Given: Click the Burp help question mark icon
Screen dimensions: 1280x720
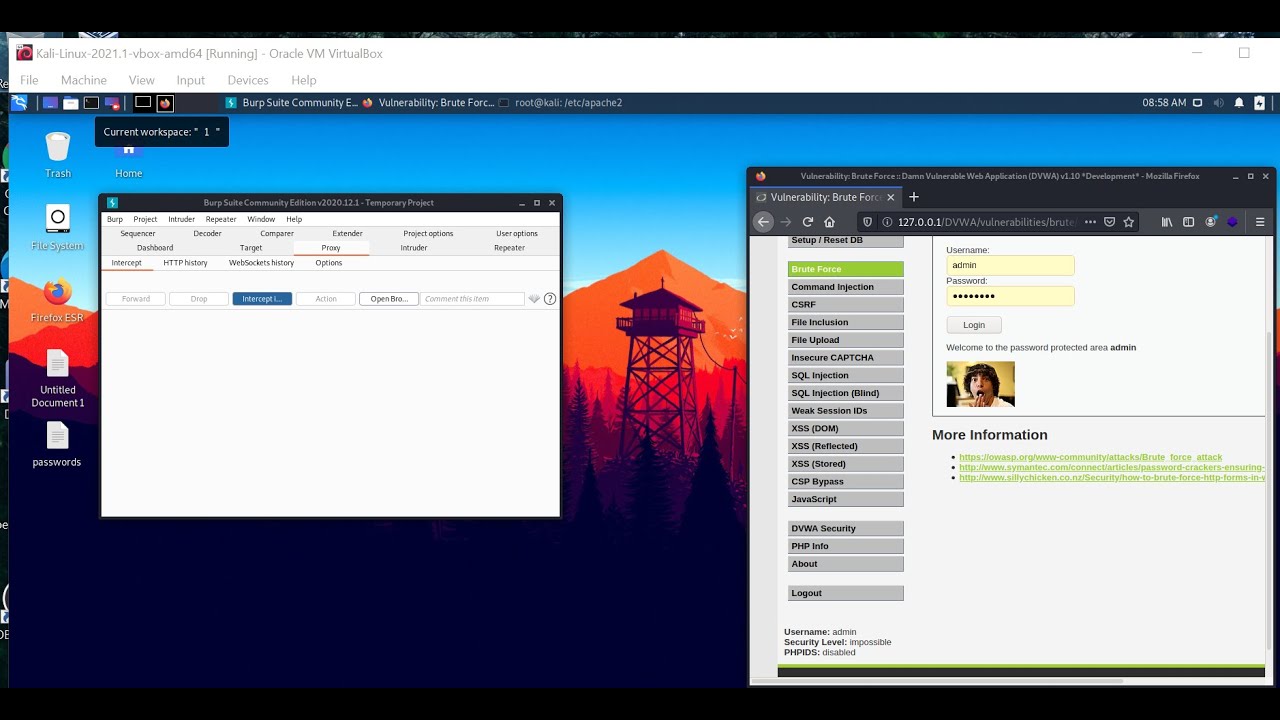Looking at the screenshot, I should [x=550, y=299].
